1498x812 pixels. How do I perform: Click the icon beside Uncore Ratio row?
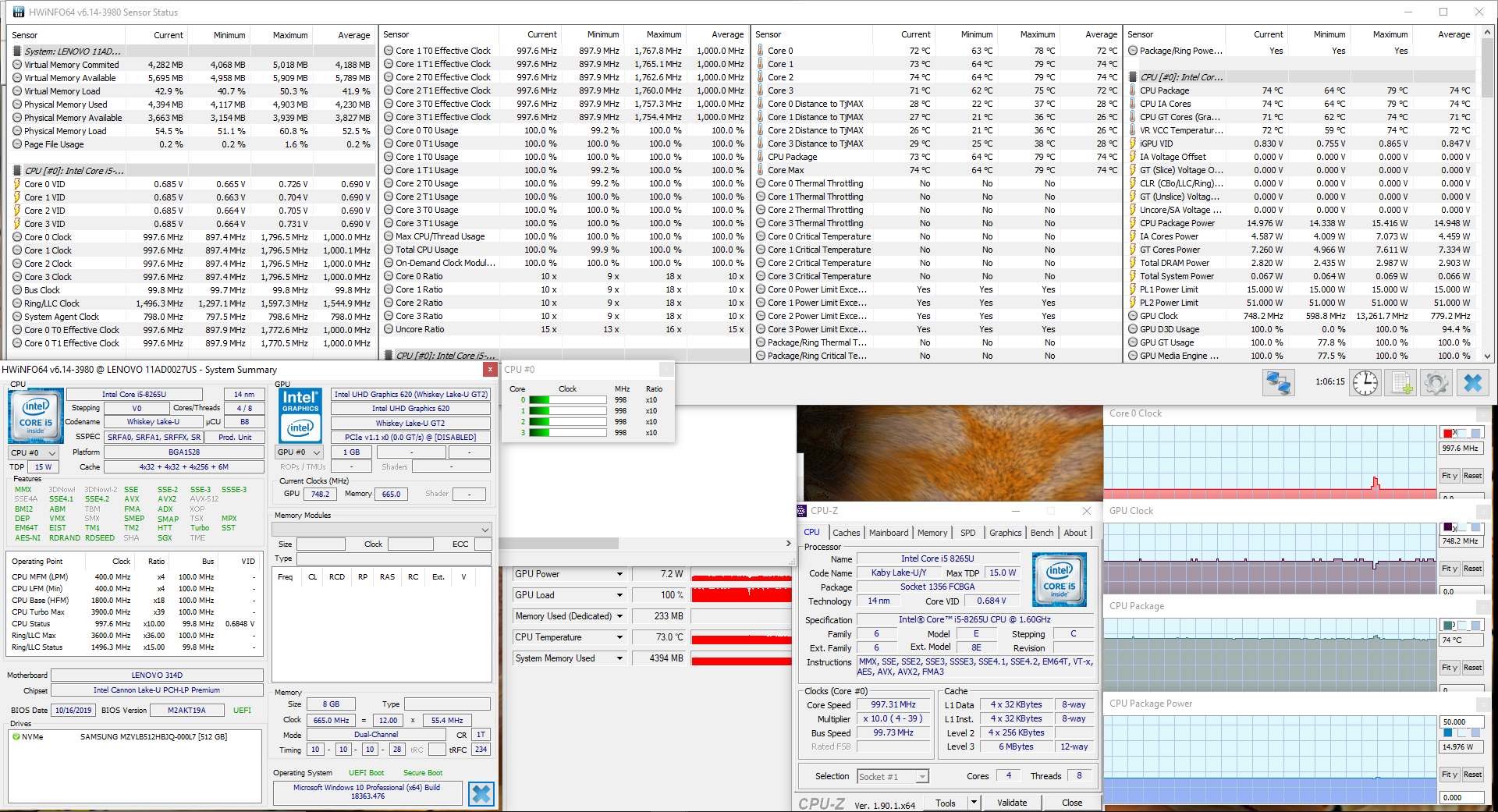(389, 329)
